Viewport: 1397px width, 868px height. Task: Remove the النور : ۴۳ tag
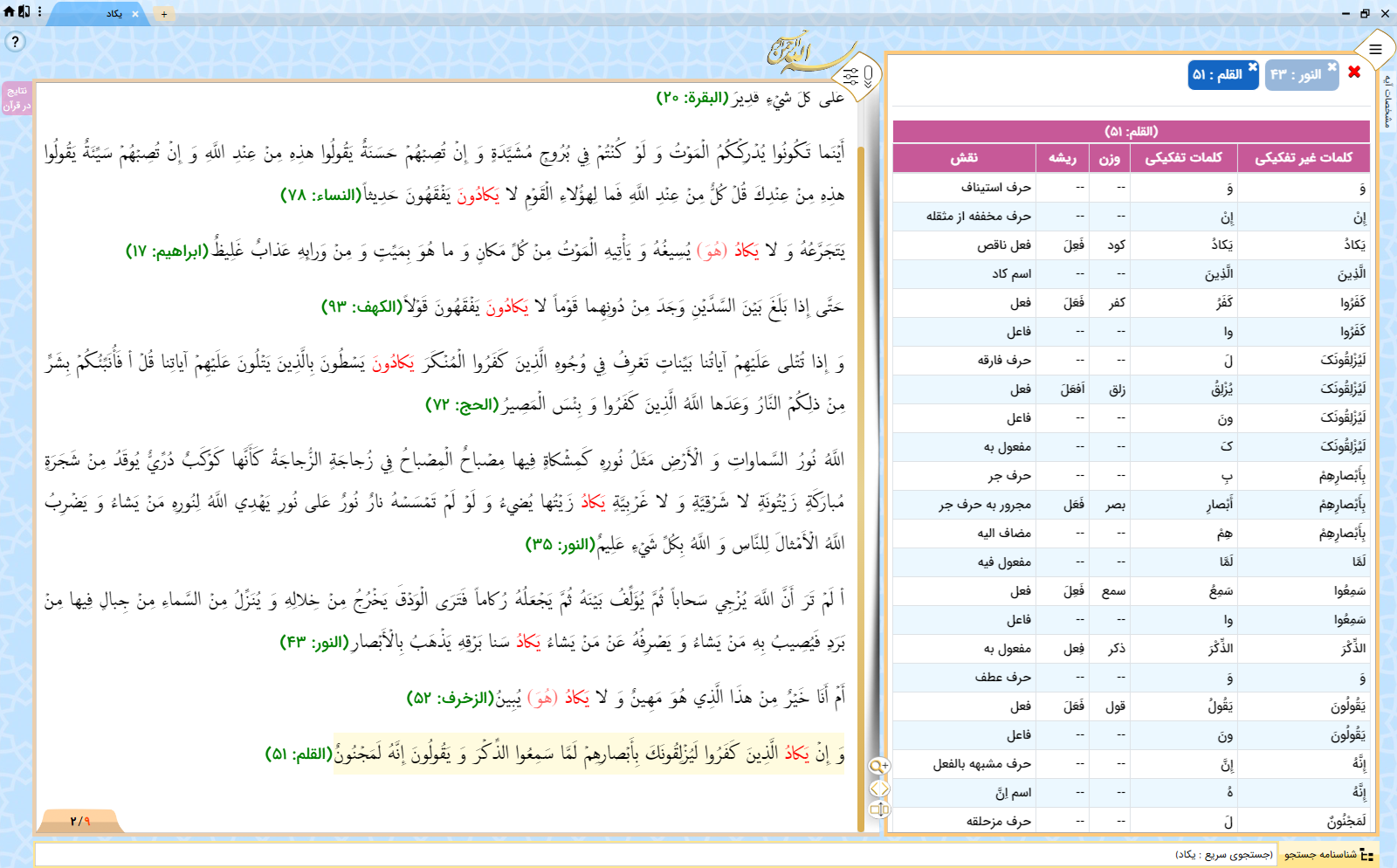(x=1332, y=66)
